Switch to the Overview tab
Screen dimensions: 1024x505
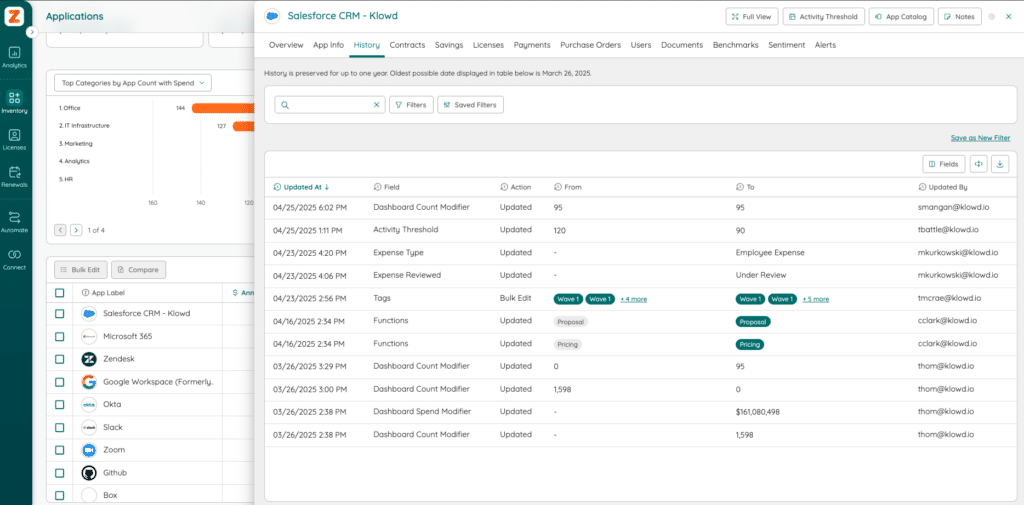point(286,45)
